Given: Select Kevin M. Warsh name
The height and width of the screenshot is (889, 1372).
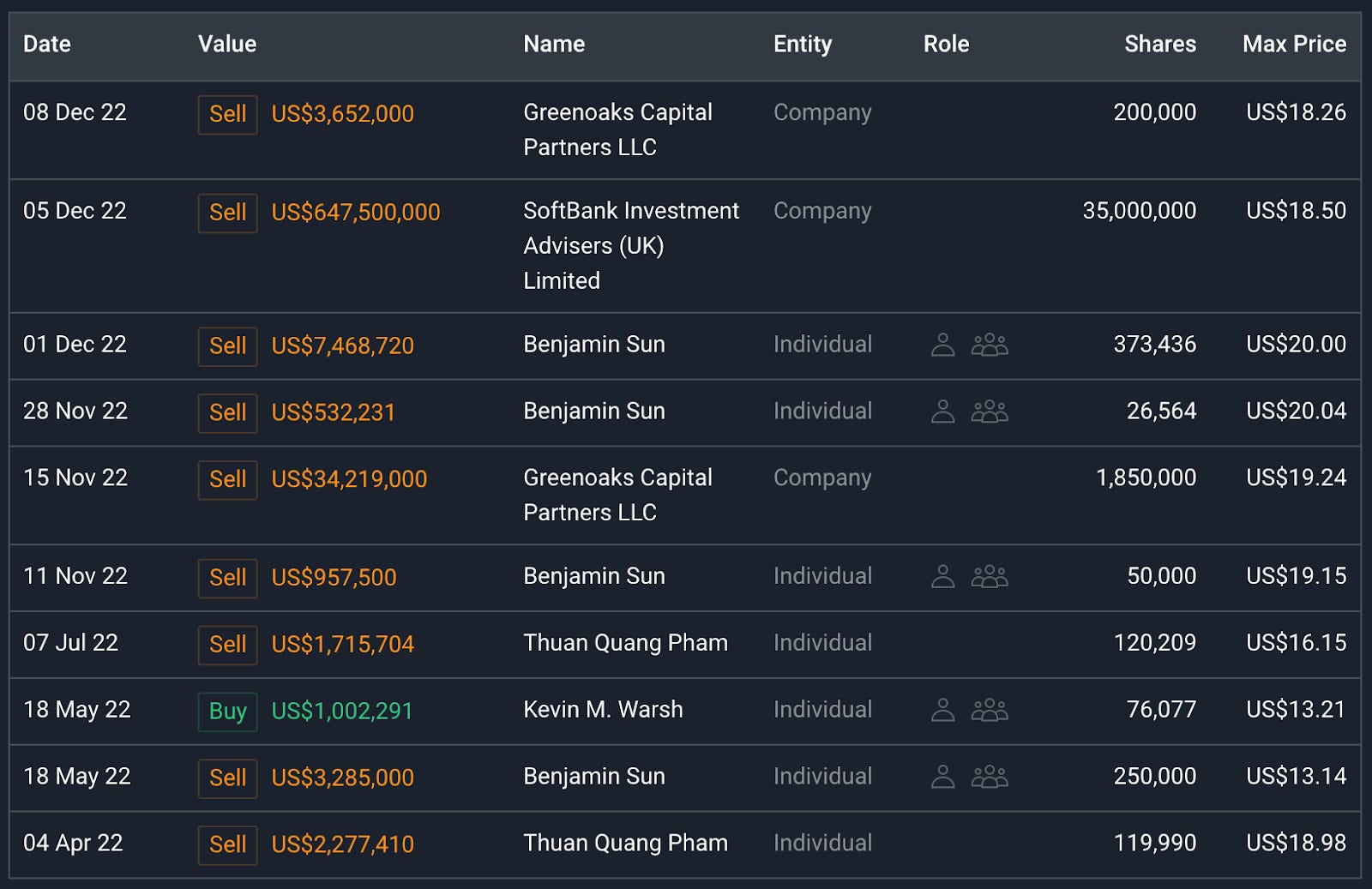Looking at the screenshot, I should [x=603, y=710].
